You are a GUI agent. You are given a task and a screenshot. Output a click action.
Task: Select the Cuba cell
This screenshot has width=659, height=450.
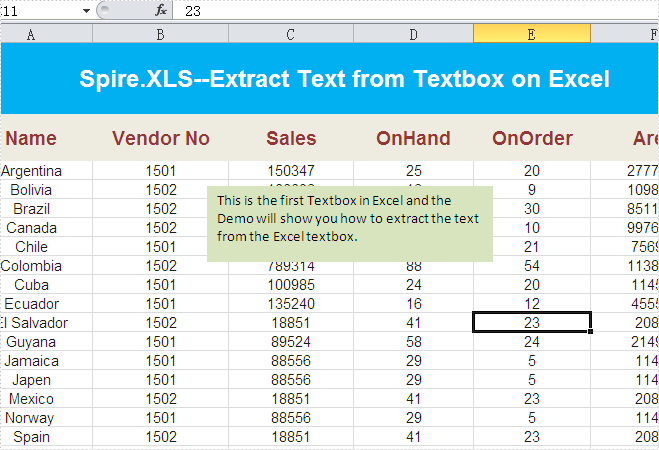[x=47, y=284]
